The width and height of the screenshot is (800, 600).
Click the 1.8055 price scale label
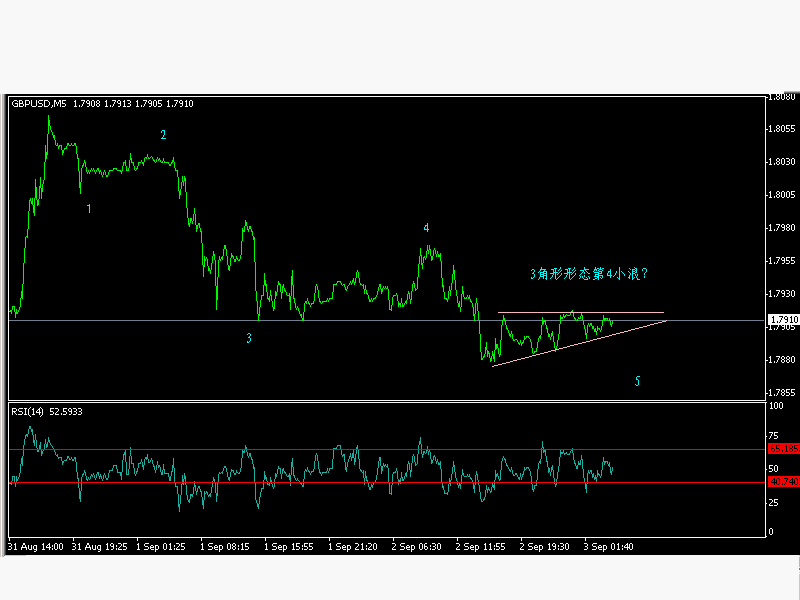point(782,129)
